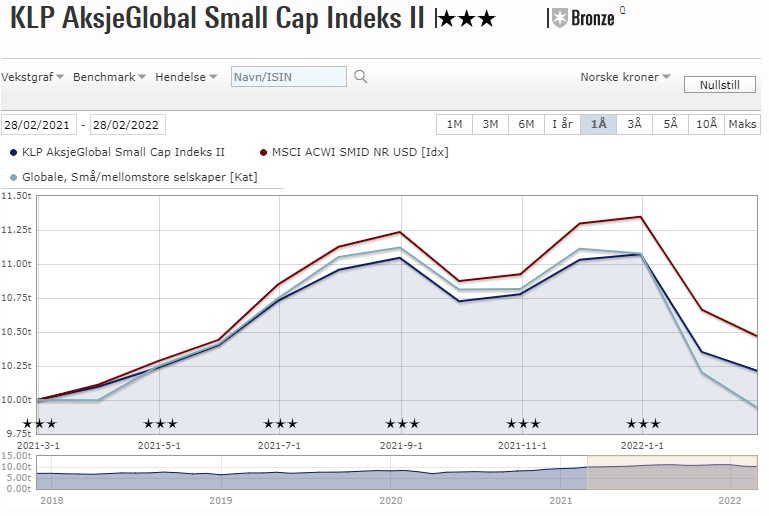
Task: Select the 6M period tab
Action: [x=526, y=124]
